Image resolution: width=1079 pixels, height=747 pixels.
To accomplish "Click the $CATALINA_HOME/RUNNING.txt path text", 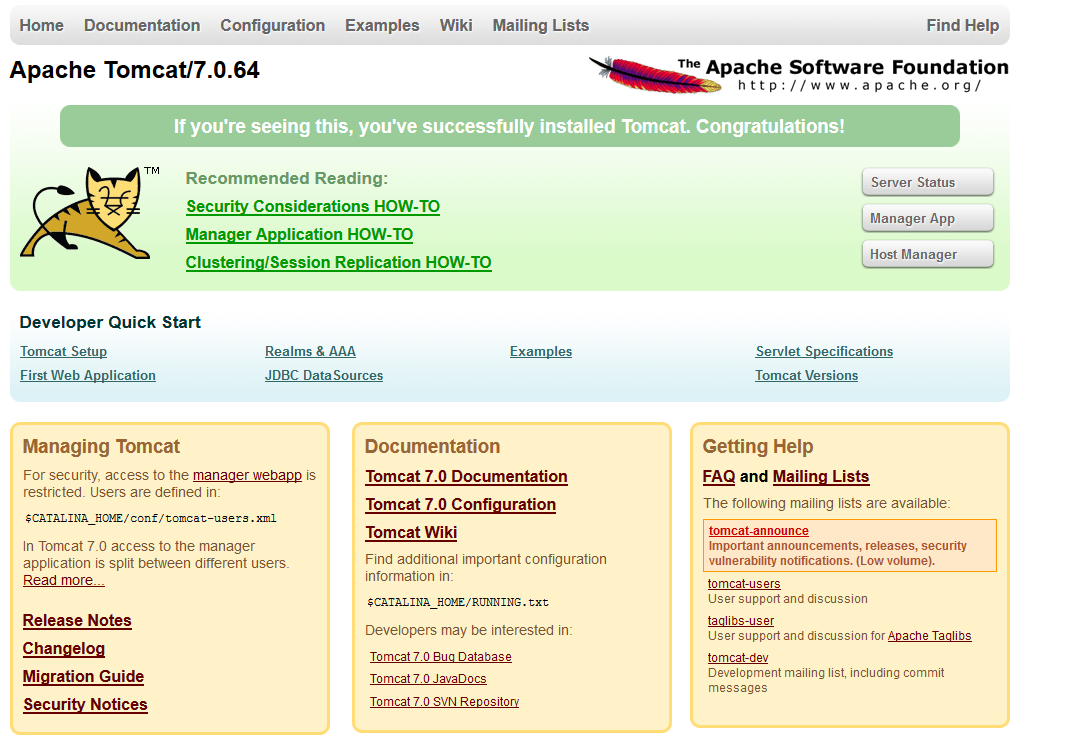I will click(458, 603).
